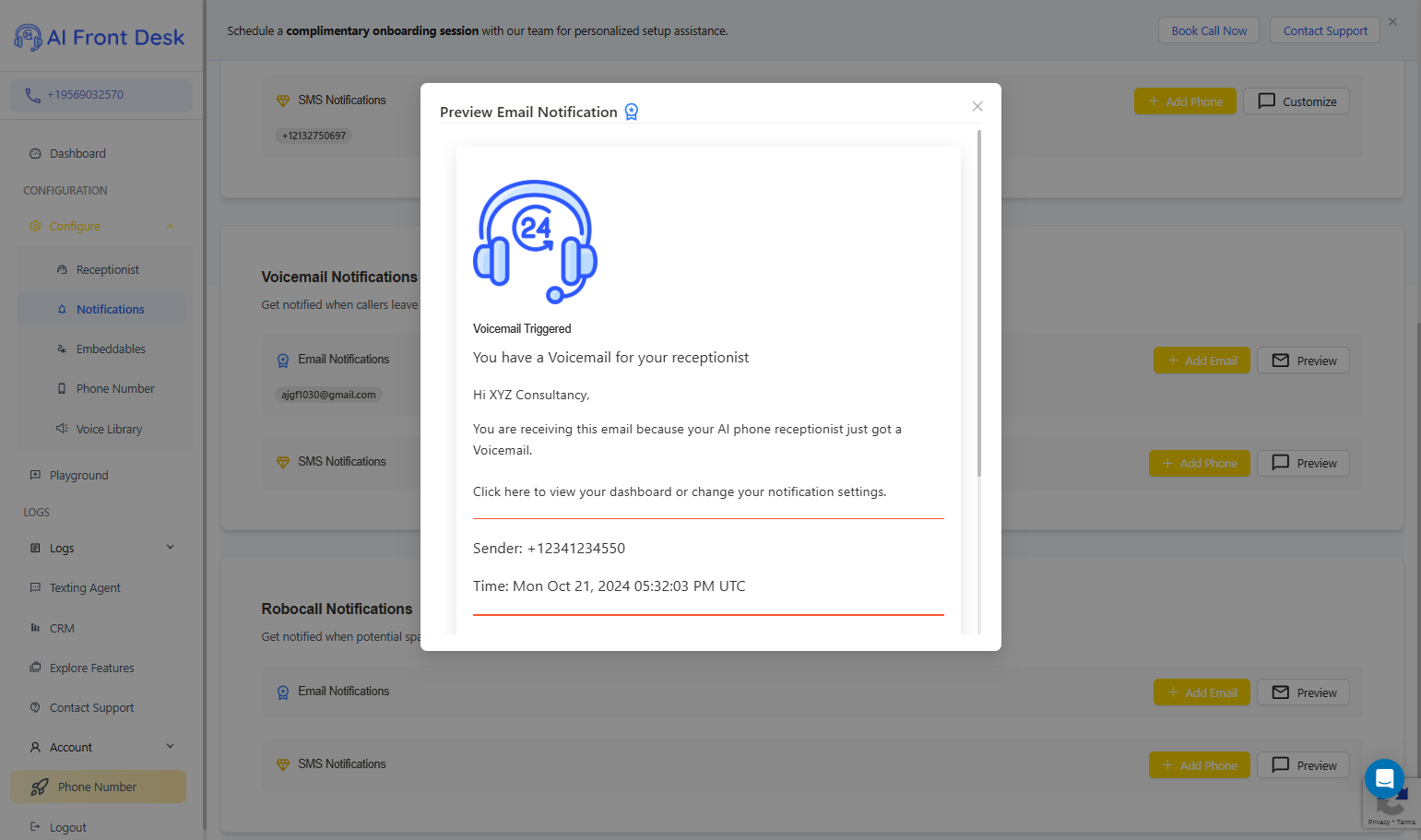Preview Voicemail SMS notification
Screen dimensions: 1421x840
pos(1303,463)
